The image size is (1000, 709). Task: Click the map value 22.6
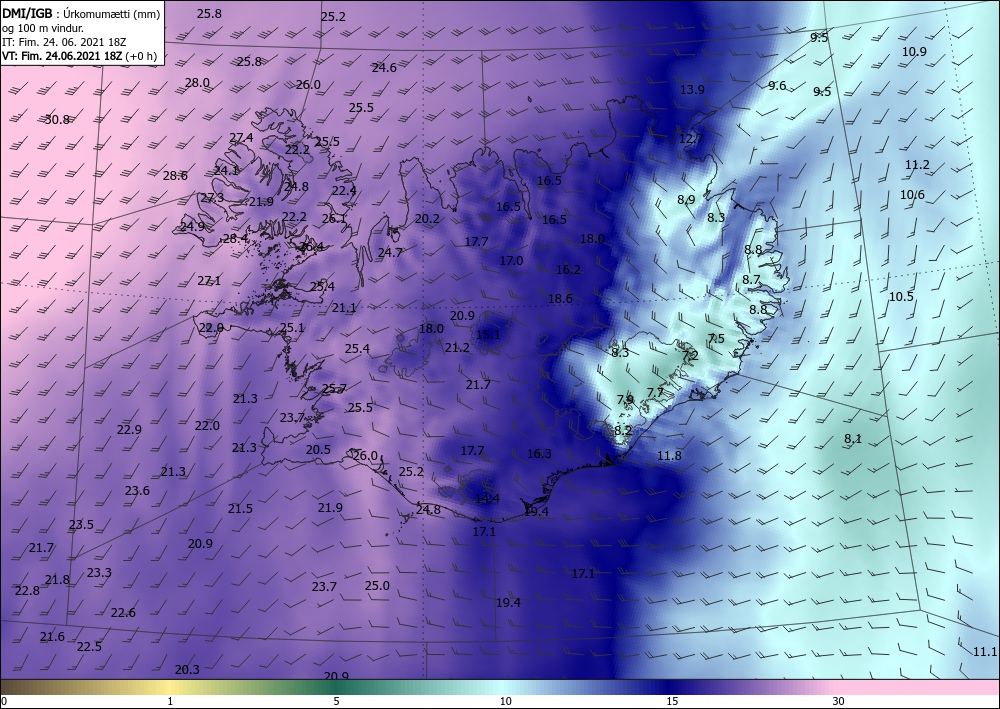(x=123, y=613)
